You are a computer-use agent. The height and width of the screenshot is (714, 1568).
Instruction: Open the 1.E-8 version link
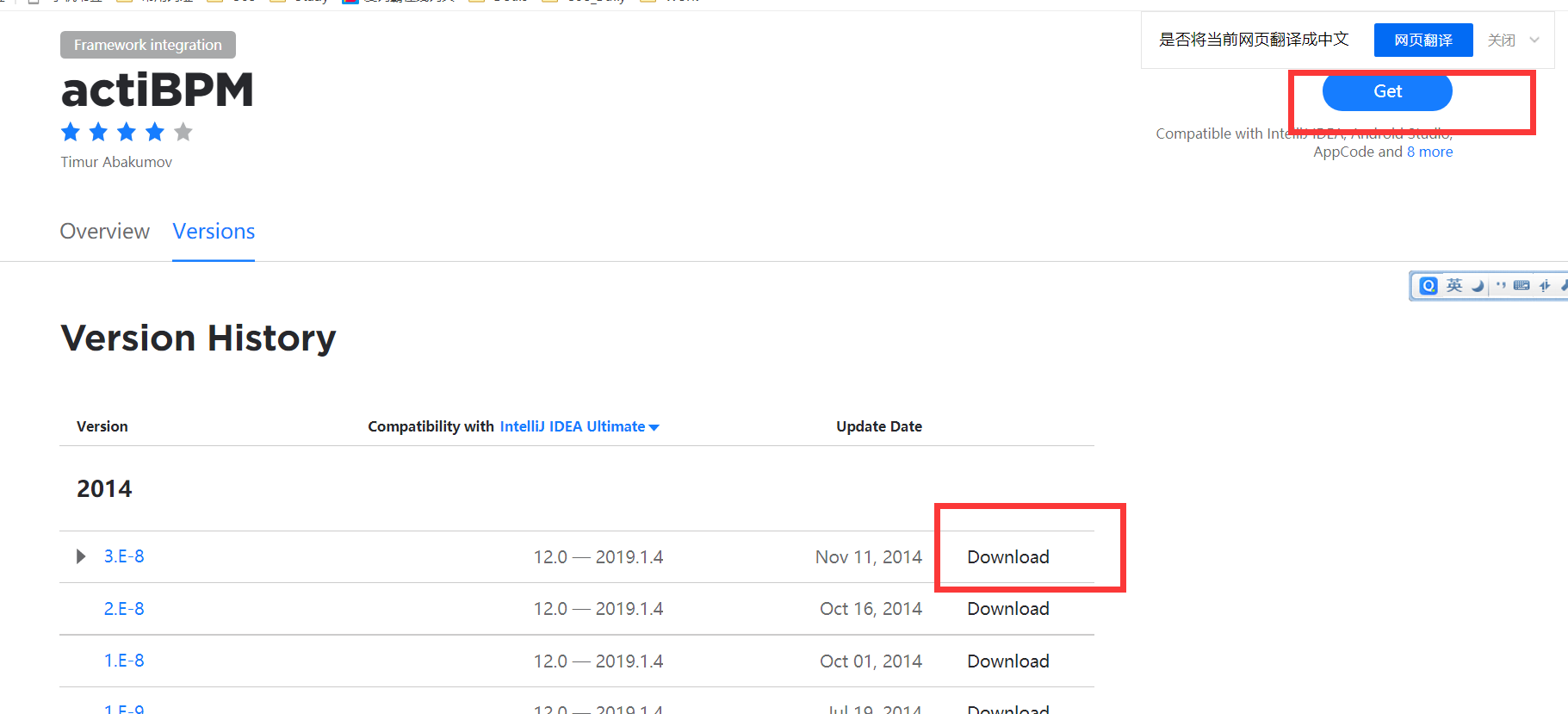point(124,661)
